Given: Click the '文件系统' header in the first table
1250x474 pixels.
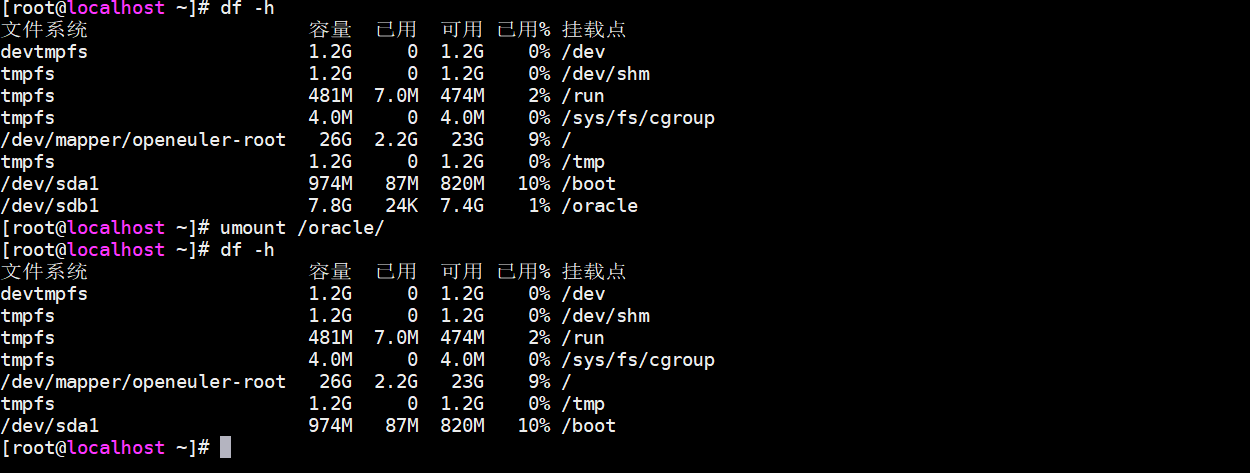Looking at the screenshot, I should pos(44,29).
